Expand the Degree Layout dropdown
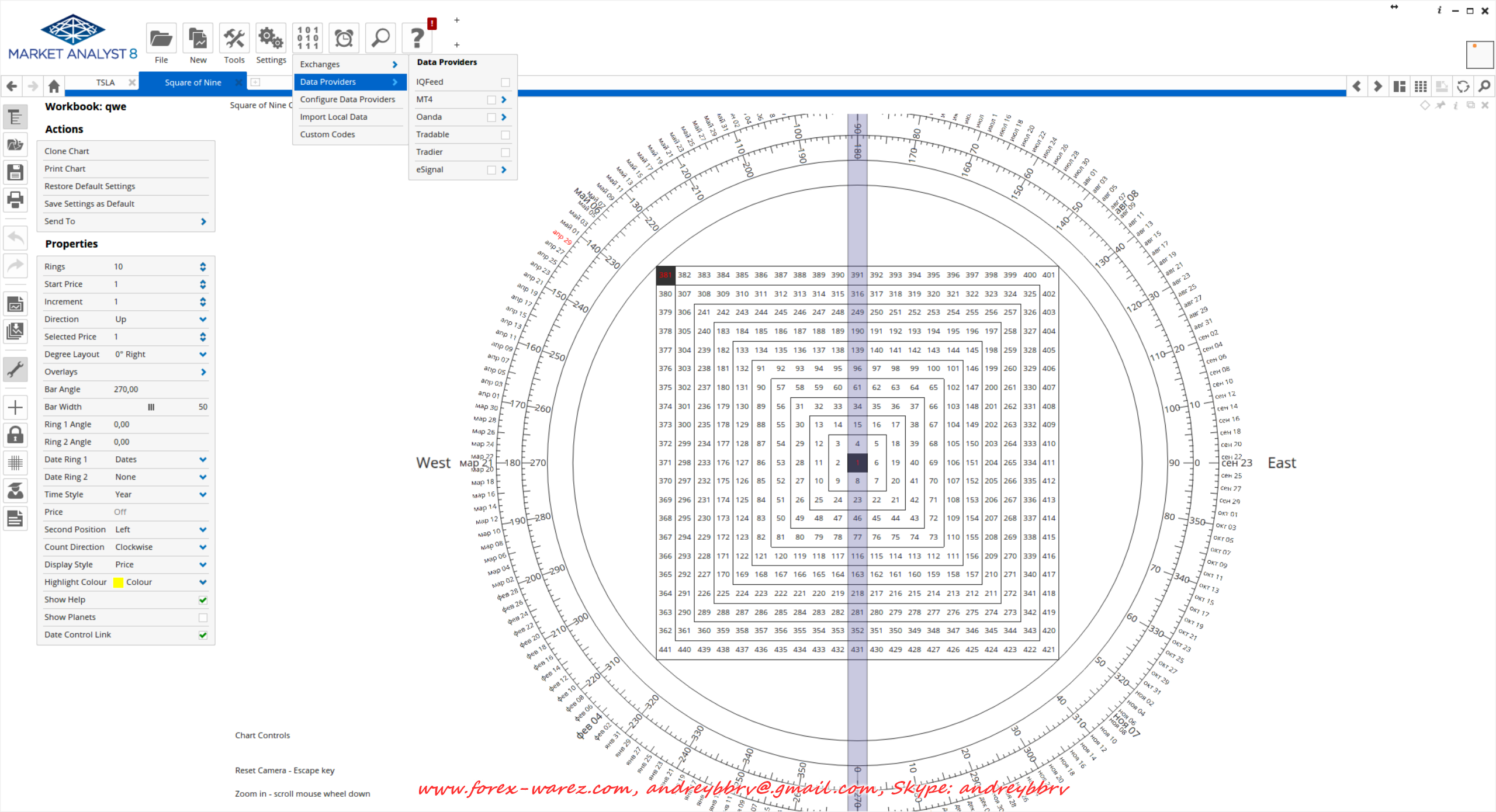 203,355
